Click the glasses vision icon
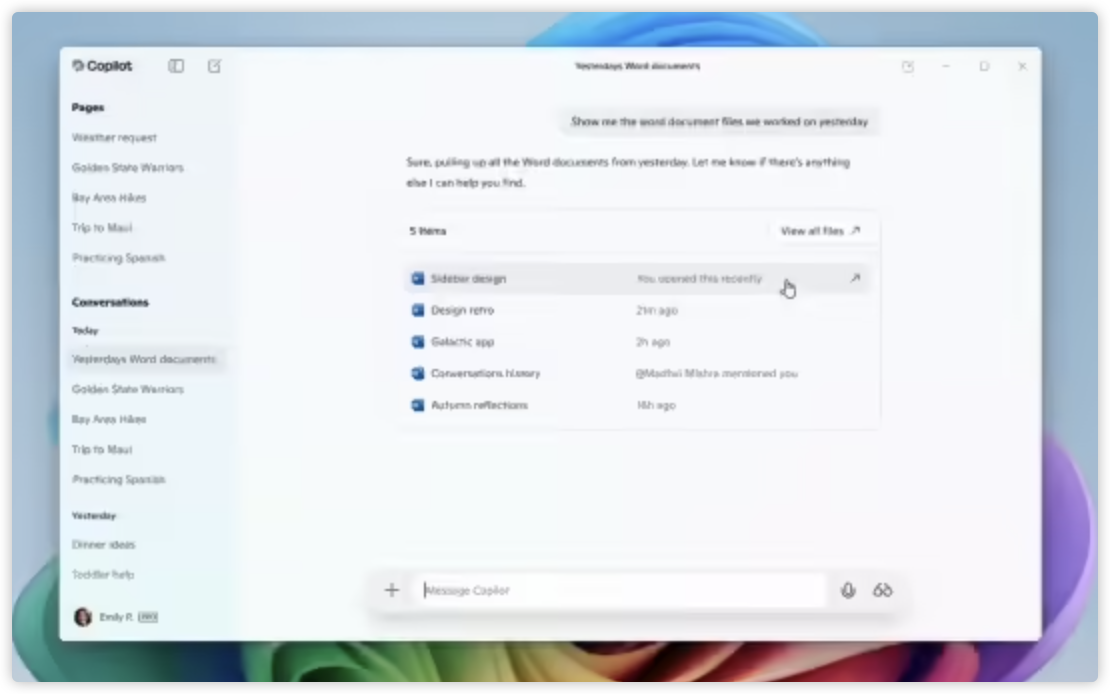Viewport: 1110px width, 694px height. click(x=882, y=590)
